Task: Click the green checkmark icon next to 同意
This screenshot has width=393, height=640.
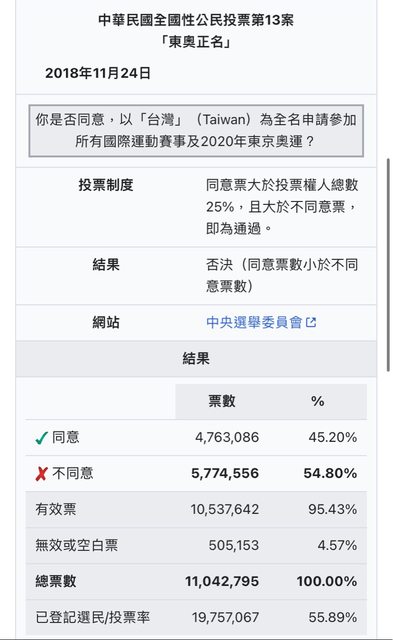Action: [42, 438]
